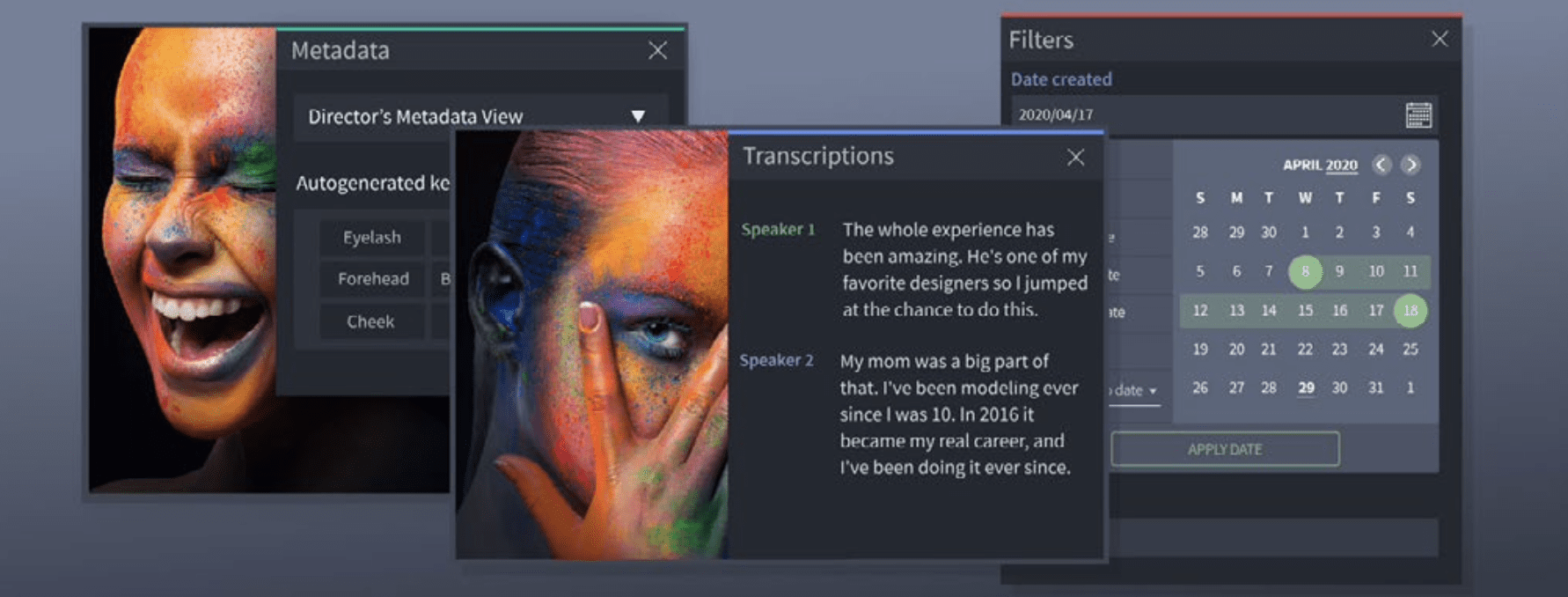The image size is (1568, 597).
Task: Click the 2020 year selector
Action: (x=1342, y=165)
